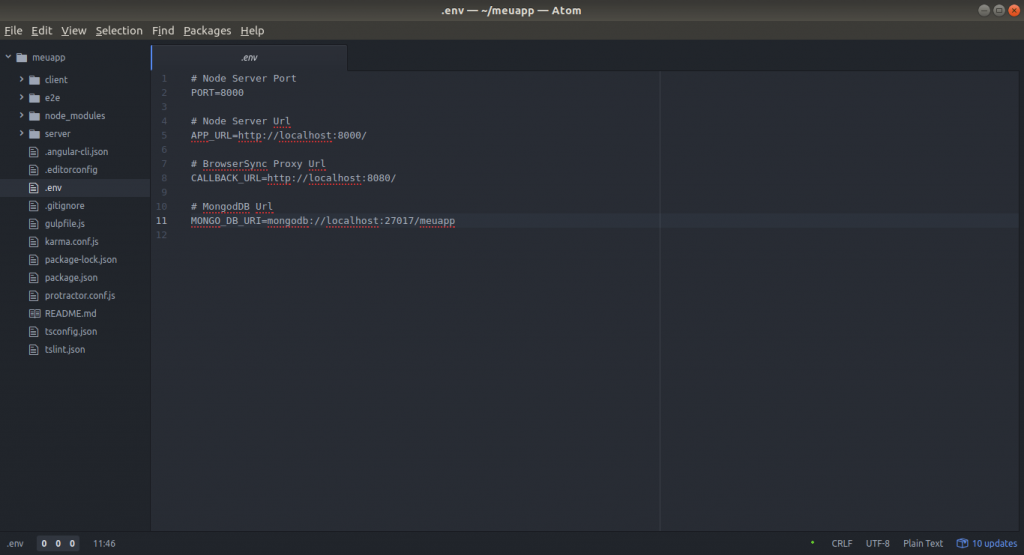Viewport: 1024px width, 555px height.
Task: Expand the server folder arrow
Action: (x=21, y=134)
